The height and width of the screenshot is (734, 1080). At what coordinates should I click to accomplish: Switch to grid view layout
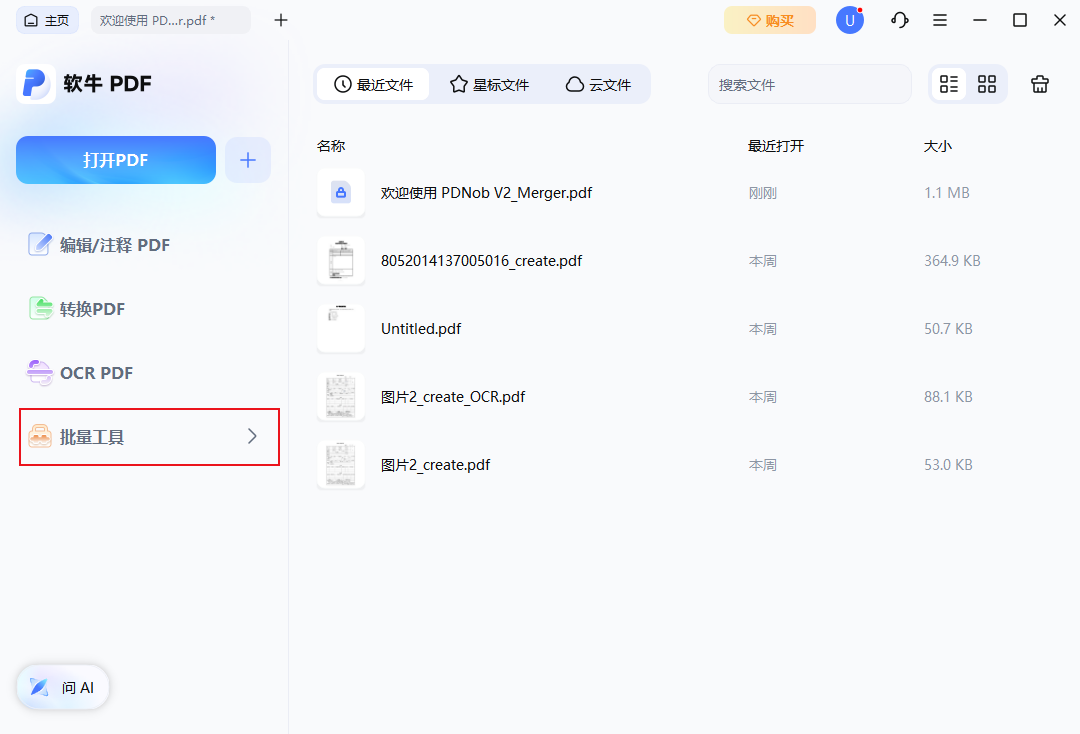click(x=986, y=84)
